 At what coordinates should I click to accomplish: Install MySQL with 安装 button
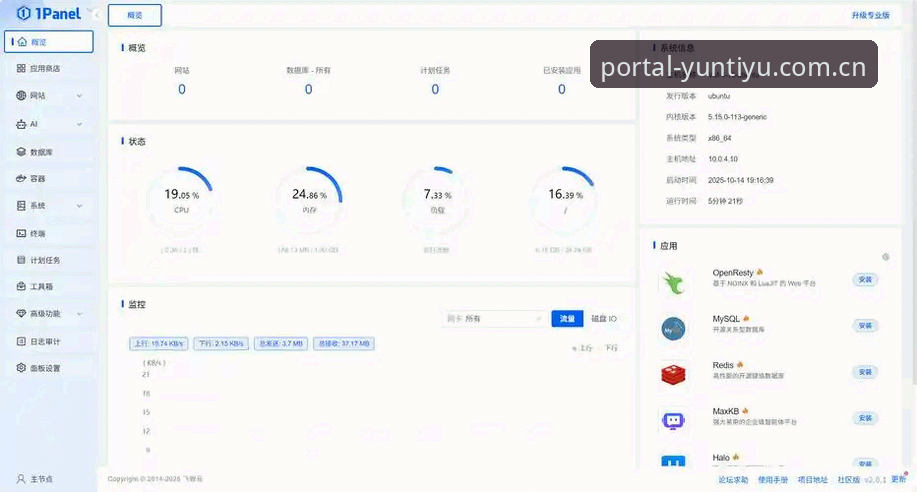pos(865,326)
